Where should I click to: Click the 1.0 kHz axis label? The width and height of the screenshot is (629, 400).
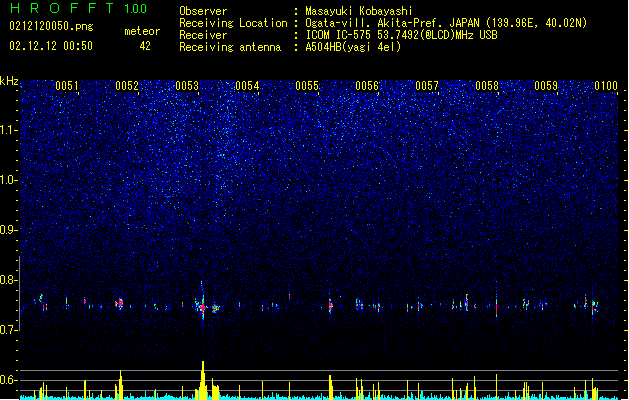pyautogui.click(x=8, y=180)
